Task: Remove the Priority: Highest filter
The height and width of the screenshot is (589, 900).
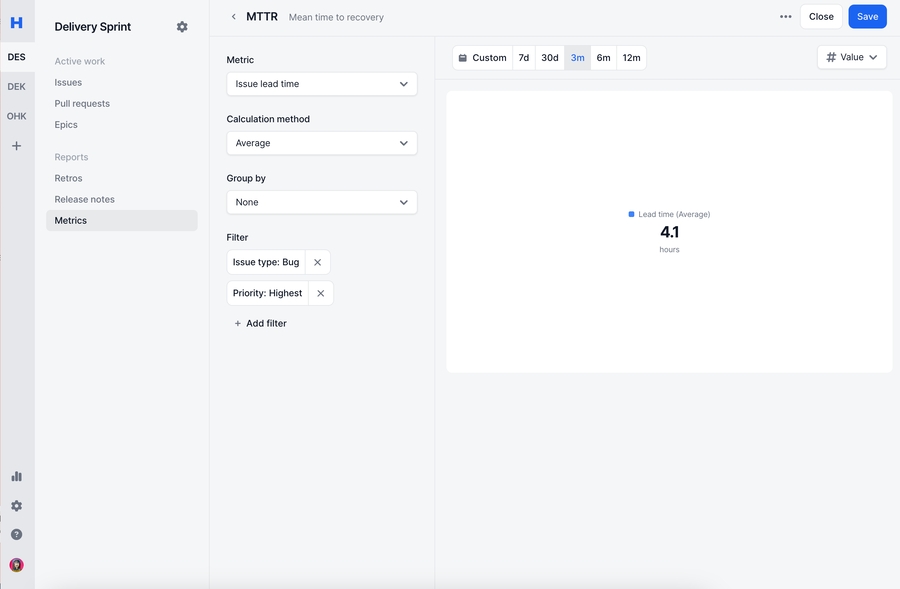Action: coord(320,293)
